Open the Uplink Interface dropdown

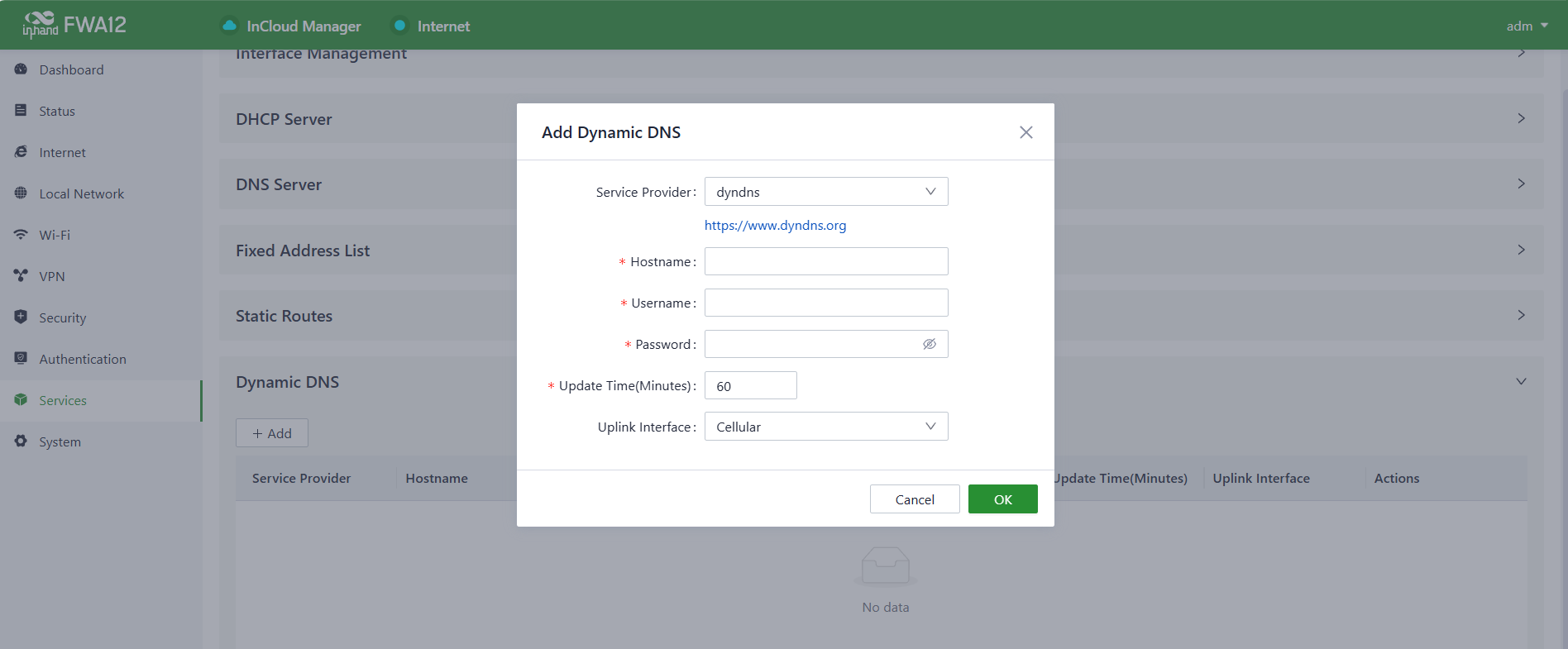(x=825, y=427)
